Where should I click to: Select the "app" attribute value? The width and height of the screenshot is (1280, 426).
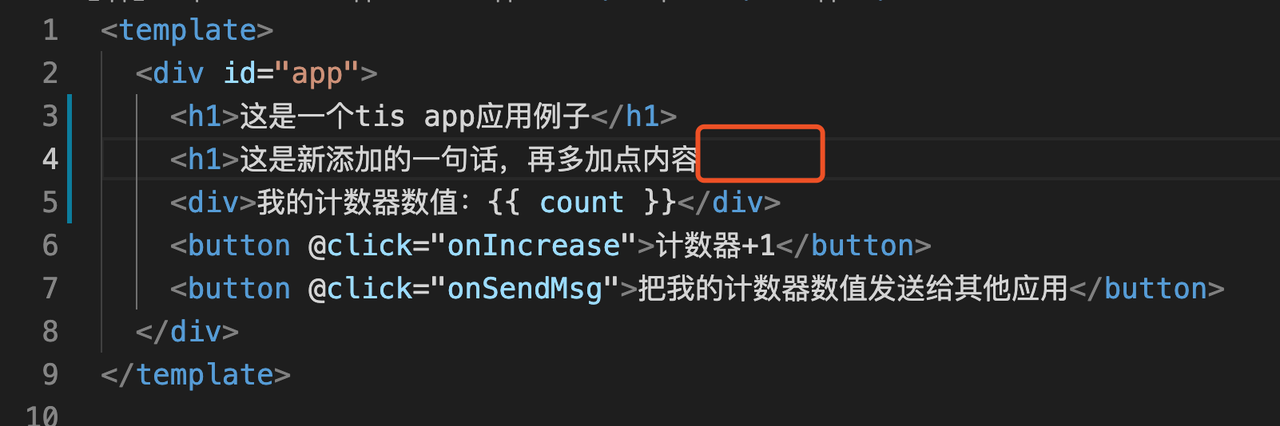(316, 73)
